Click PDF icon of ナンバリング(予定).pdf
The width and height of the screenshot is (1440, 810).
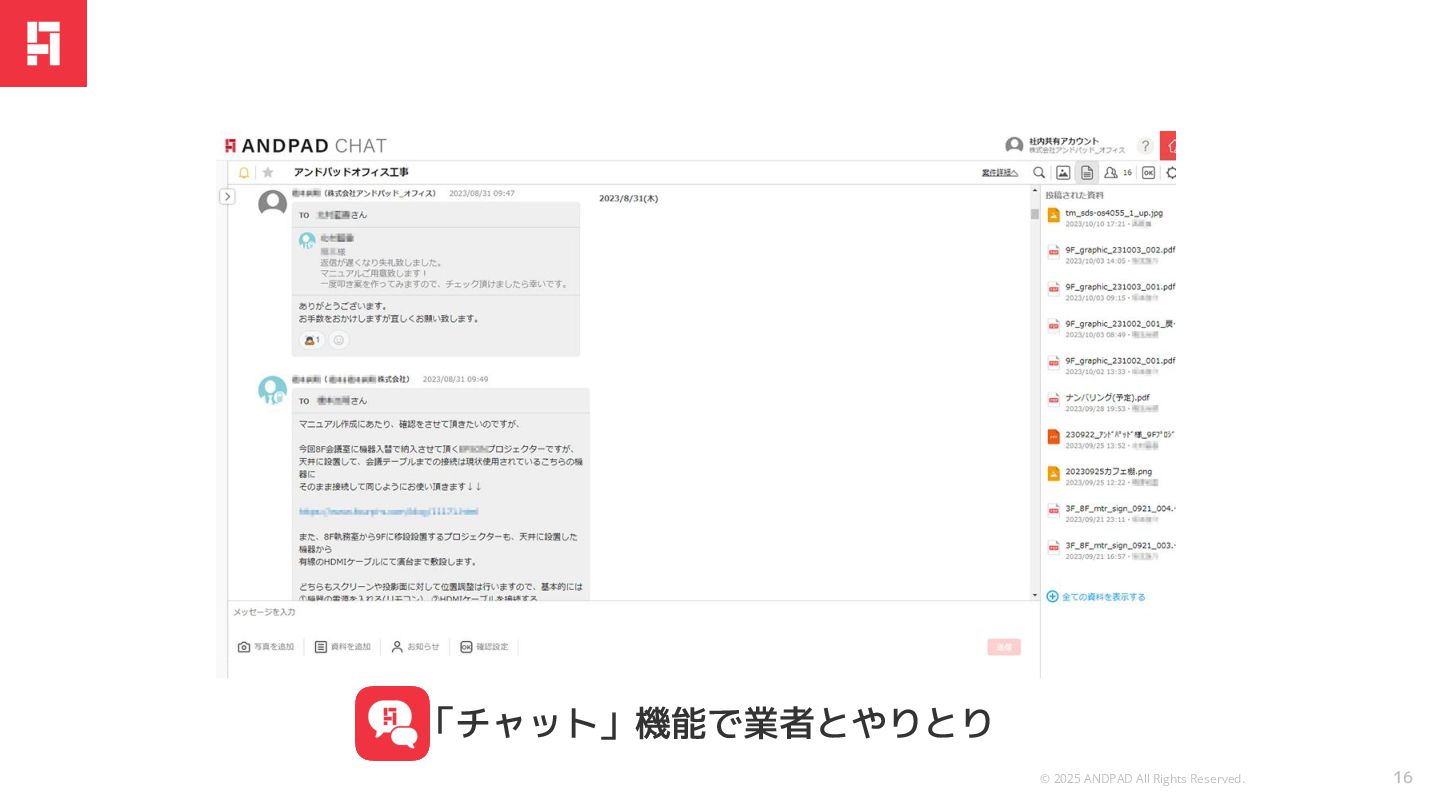pos(1053,400)
